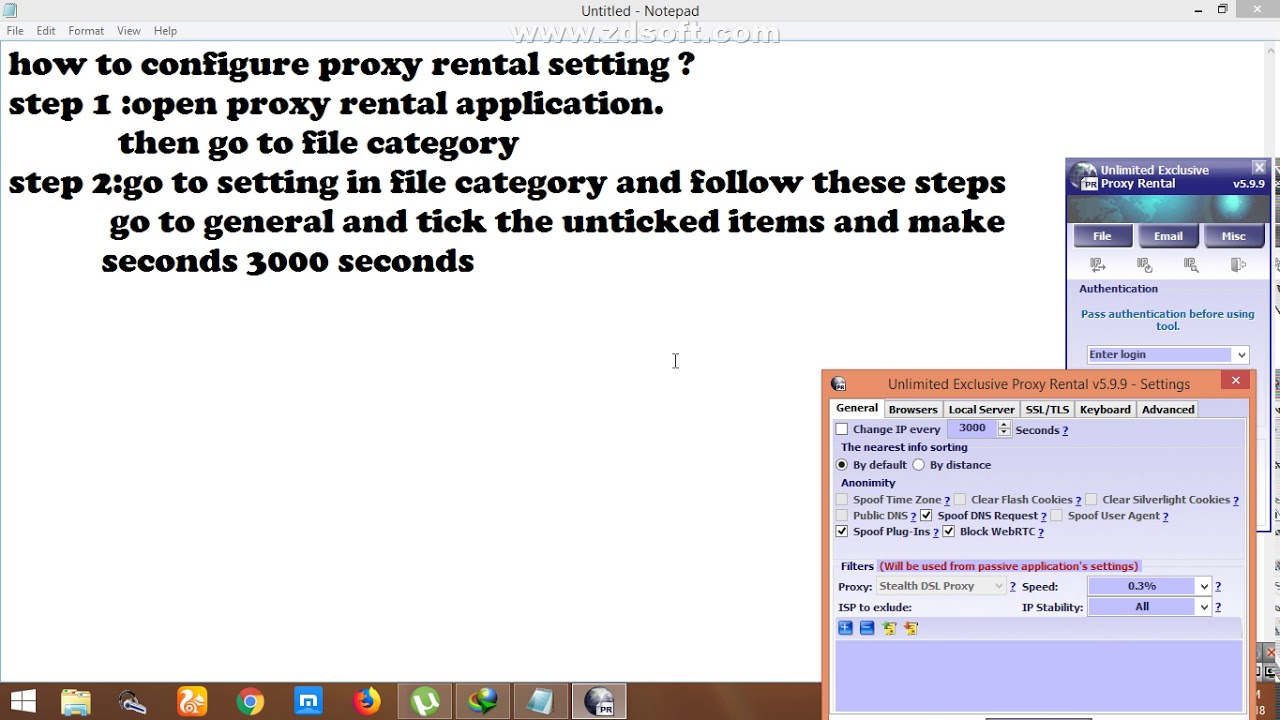Tick Clear Silverlight Cookies checkbox
This screenshot has height=720, width=1280.
coord(1091,500)
